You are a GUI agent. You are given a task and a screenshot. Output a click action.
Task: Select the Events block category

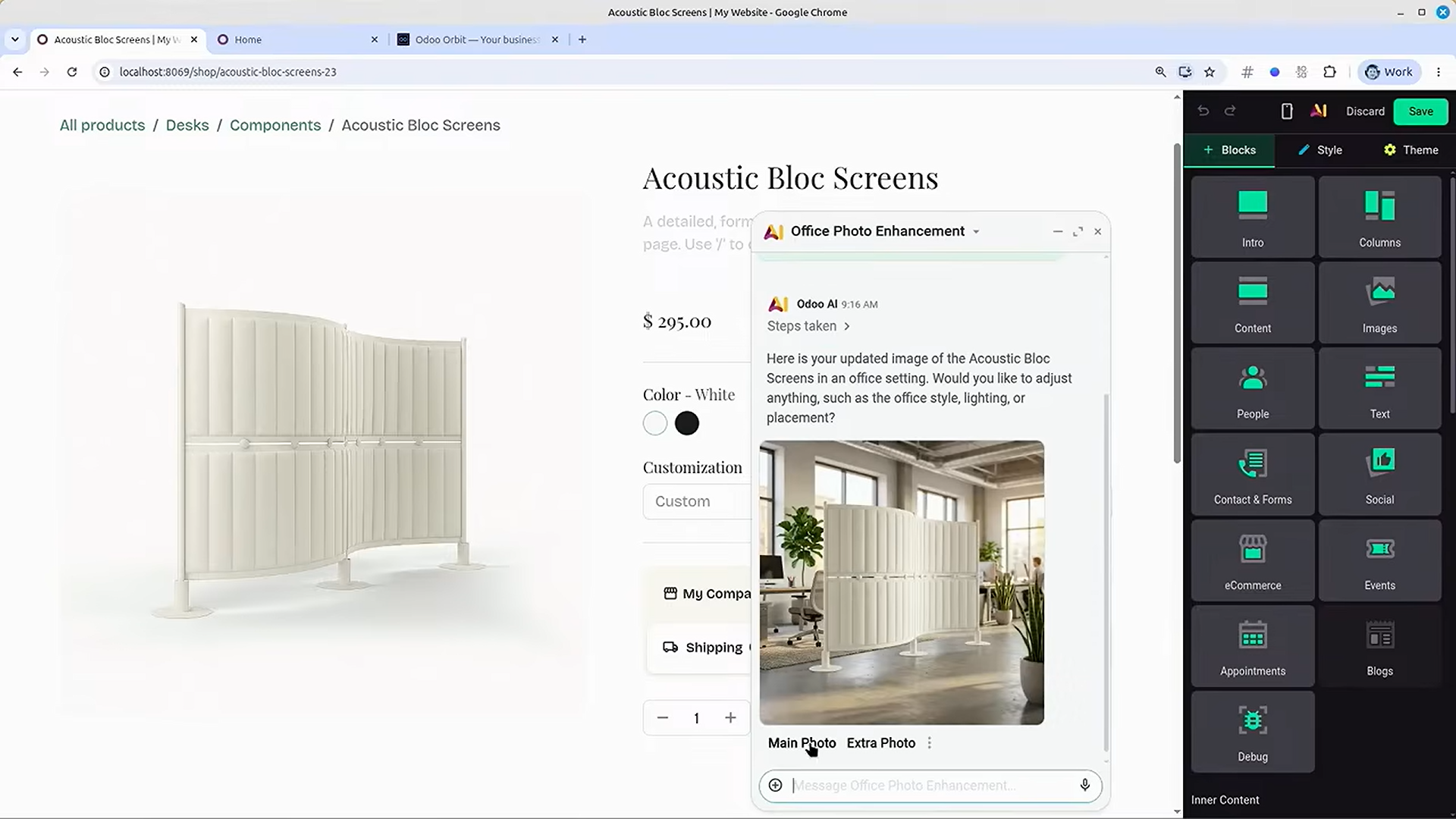[1379, 560]
